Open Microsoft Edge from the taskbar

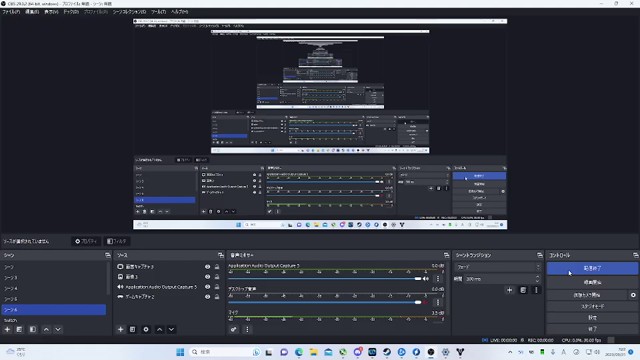(x=299, y=352)
